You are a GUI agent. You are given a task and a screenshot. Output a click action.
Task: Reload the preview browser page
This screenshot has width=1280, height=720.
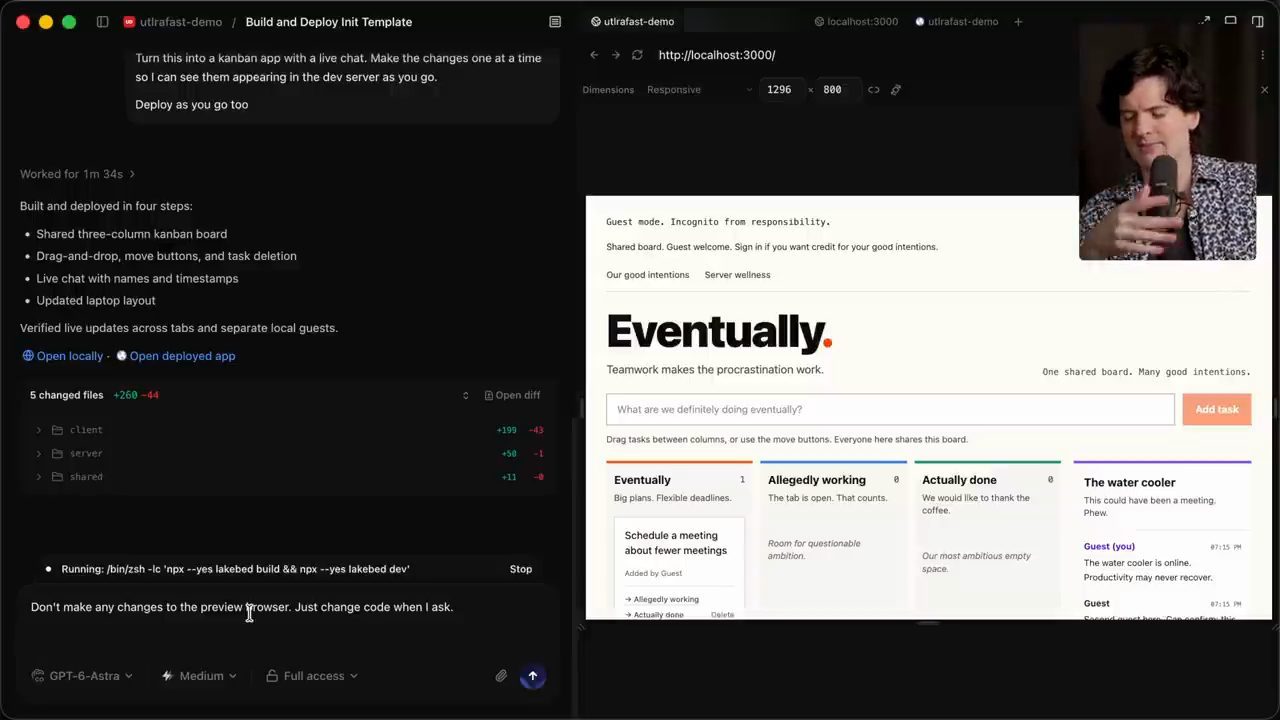click(636, 55)
